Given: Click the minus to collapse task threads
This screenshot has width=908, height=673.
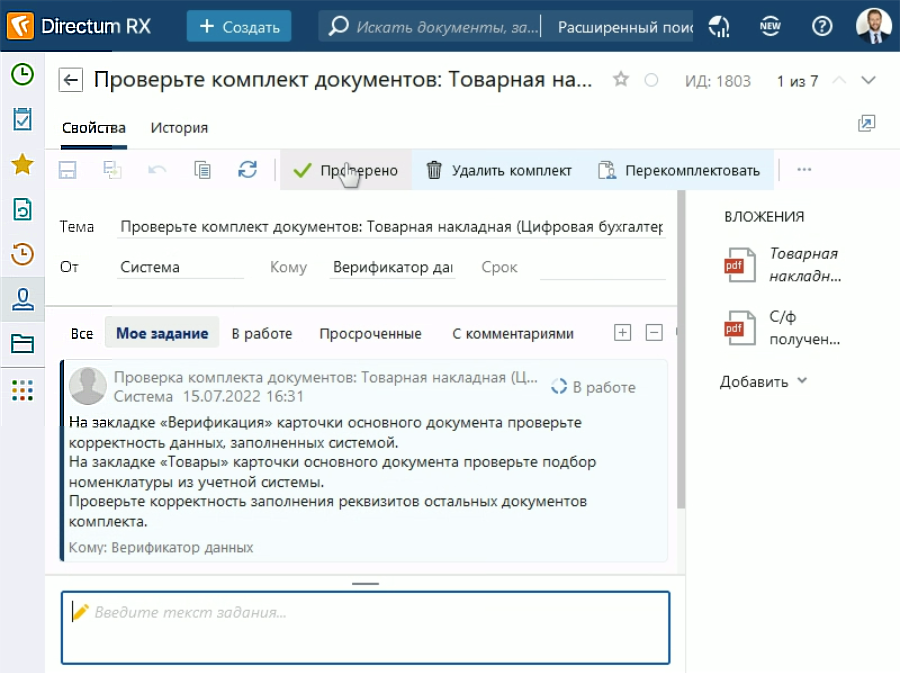Looking at the screenshot, I should tap(655, 332).
